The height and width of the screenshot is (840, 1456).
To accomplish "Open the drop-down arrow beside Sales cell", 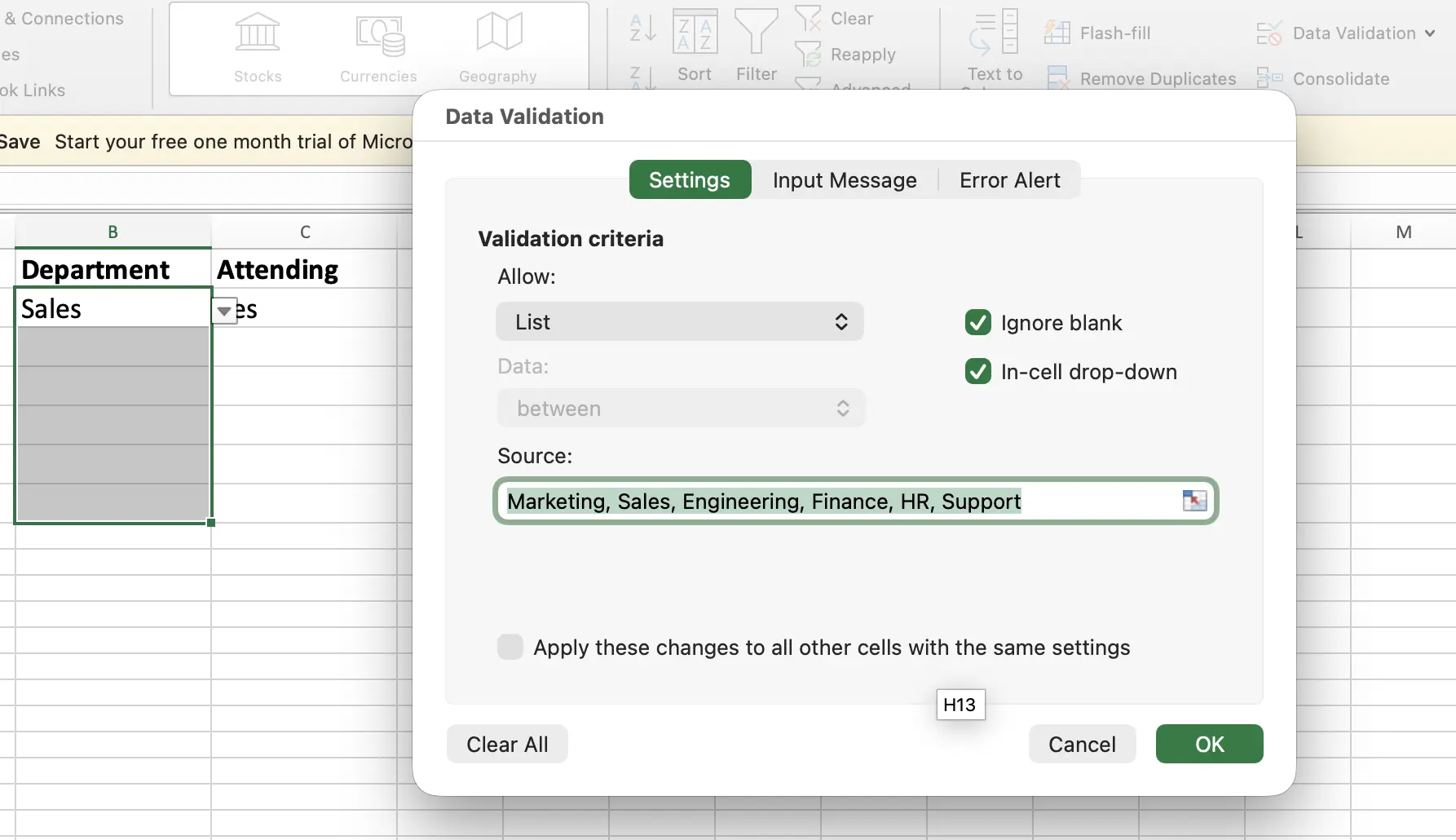I will pos(223,311).
